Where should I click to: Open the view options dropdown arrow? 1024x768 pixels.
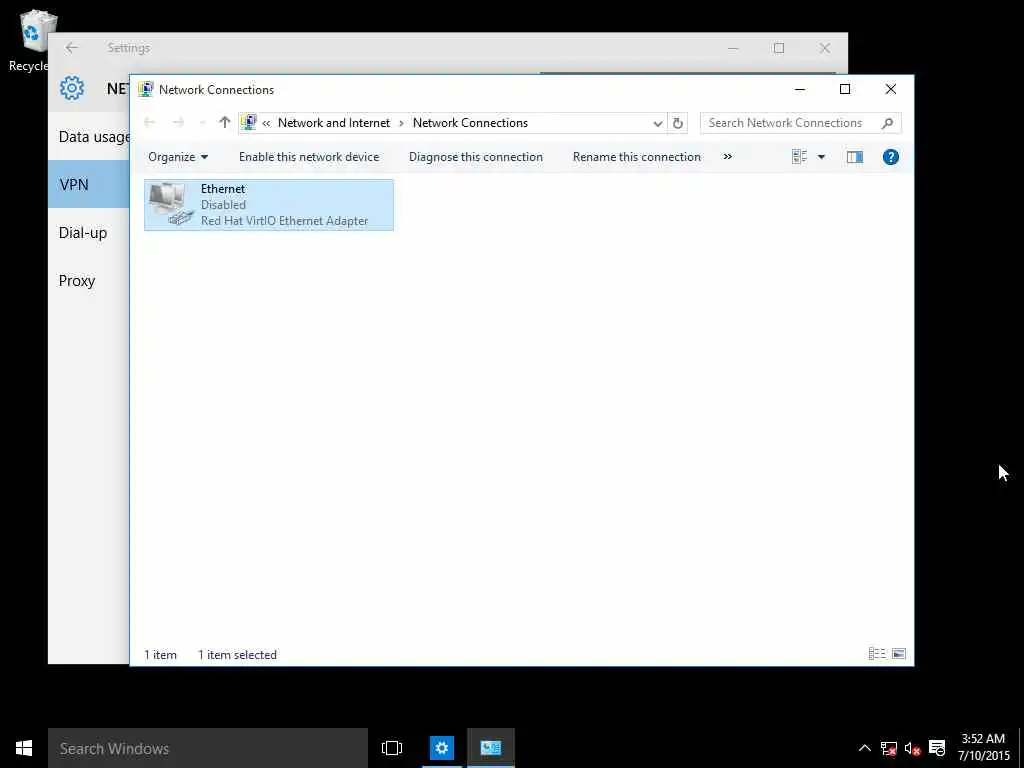point(821,157)
